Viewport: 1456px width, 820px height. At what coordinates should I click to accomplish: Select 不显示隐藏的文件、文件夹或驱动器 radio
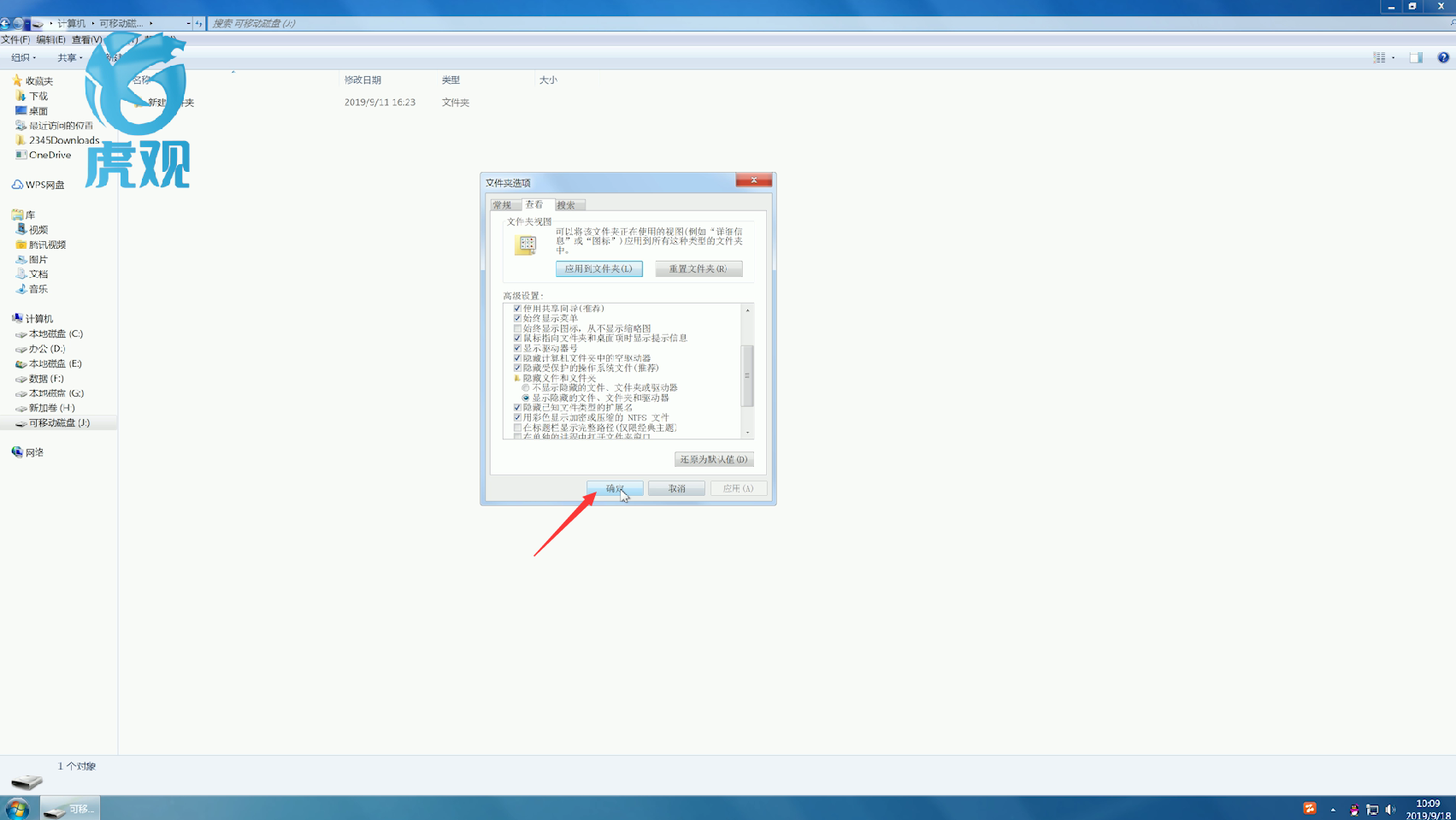pos(526,387)
